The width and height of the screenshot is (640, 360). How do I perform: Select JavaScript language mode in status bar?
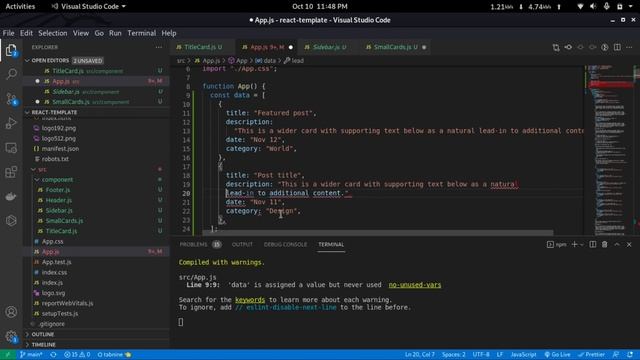pos(523,355)
